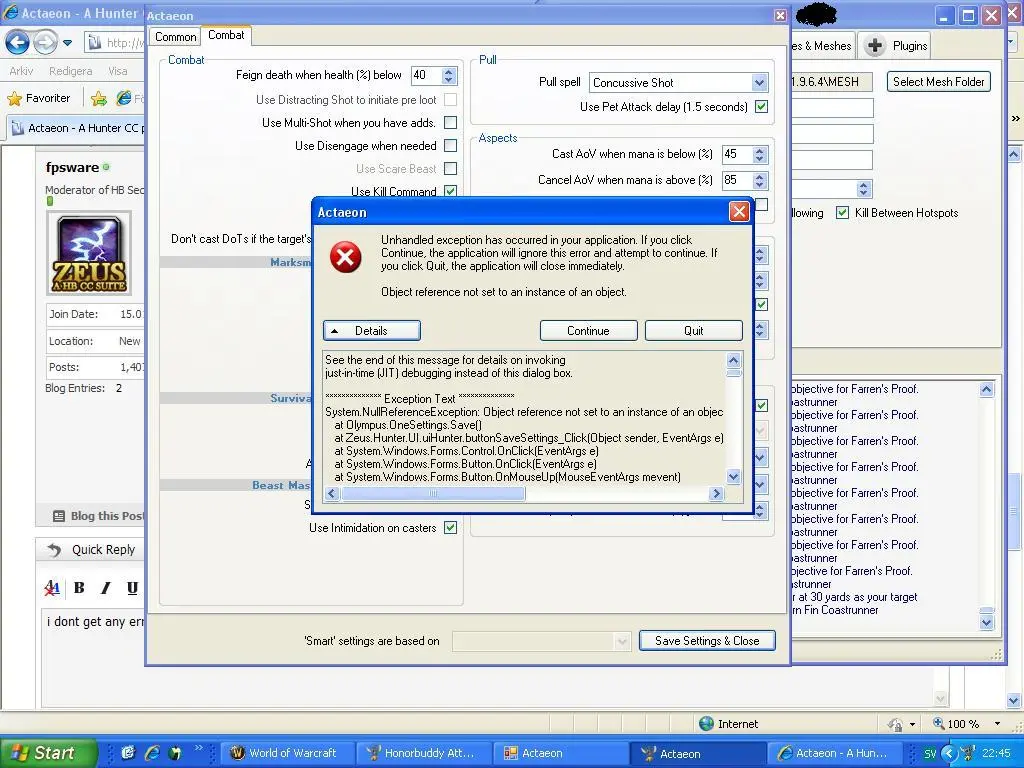Click the Favoriter star icon

pos(15,98)
